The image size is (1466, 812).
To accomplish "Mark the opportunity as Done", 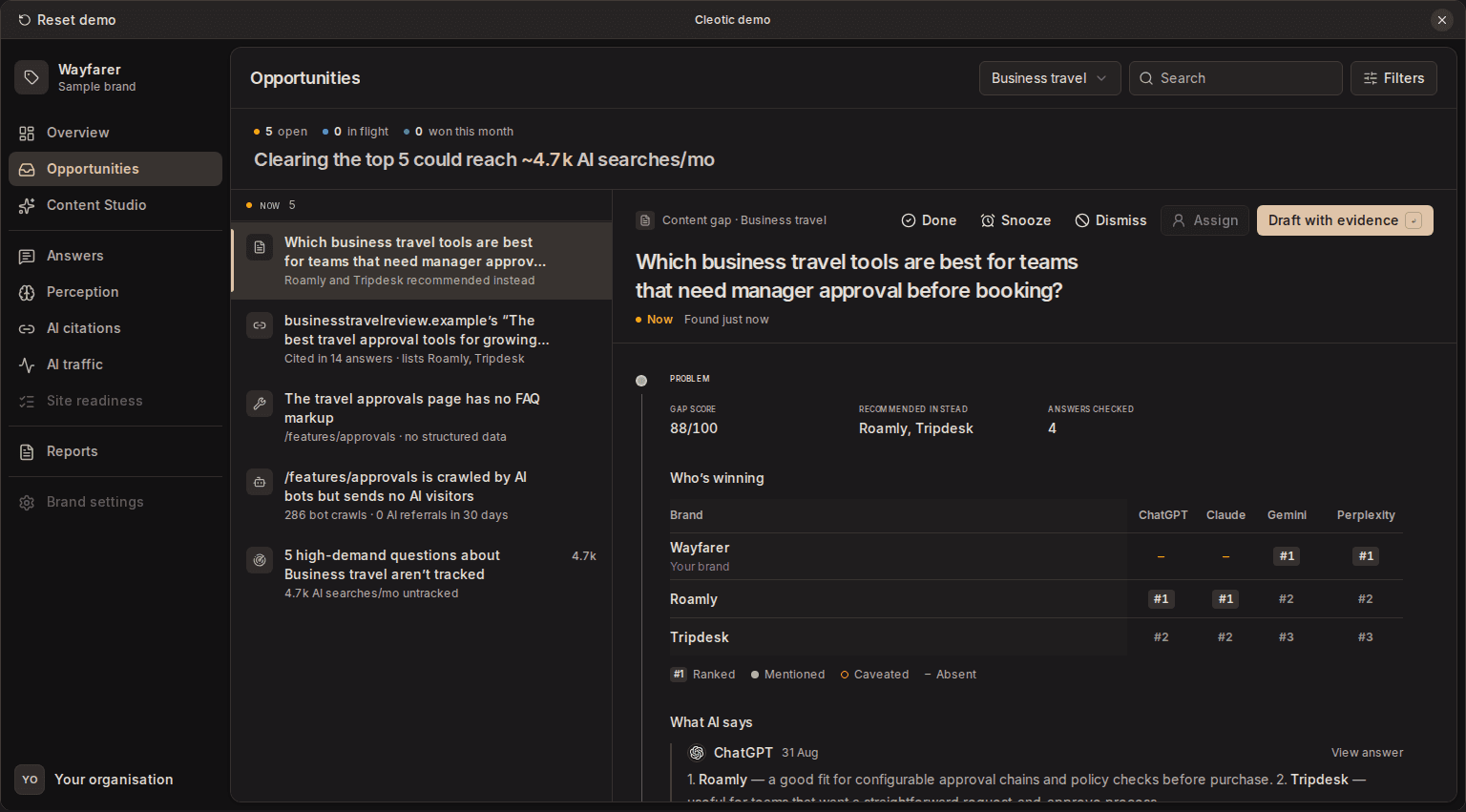I will tap(929, 220).
